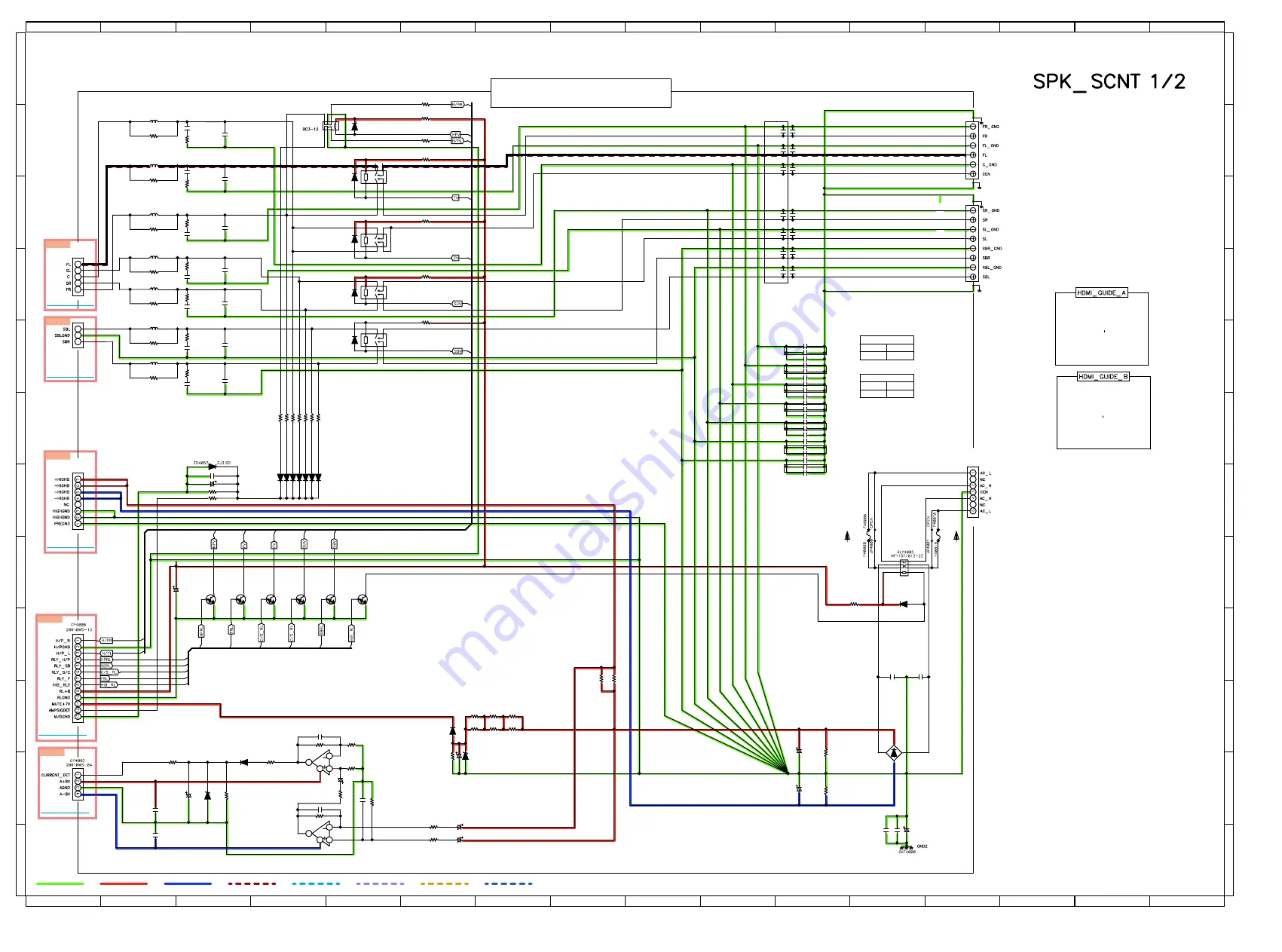Click the RL+B pin label
This screenshot has width=1282, height=952.
(65, 691)
